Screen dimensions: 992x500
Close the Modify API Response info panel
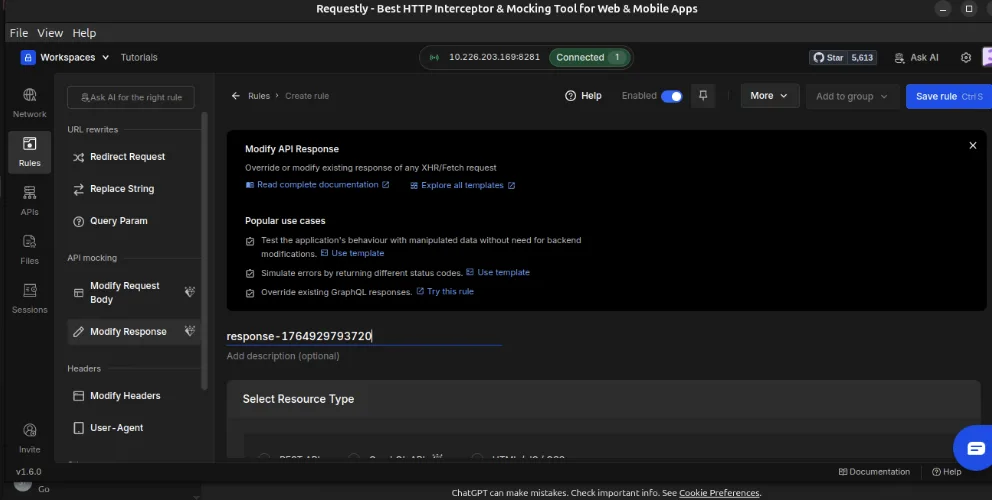(972, 146)
